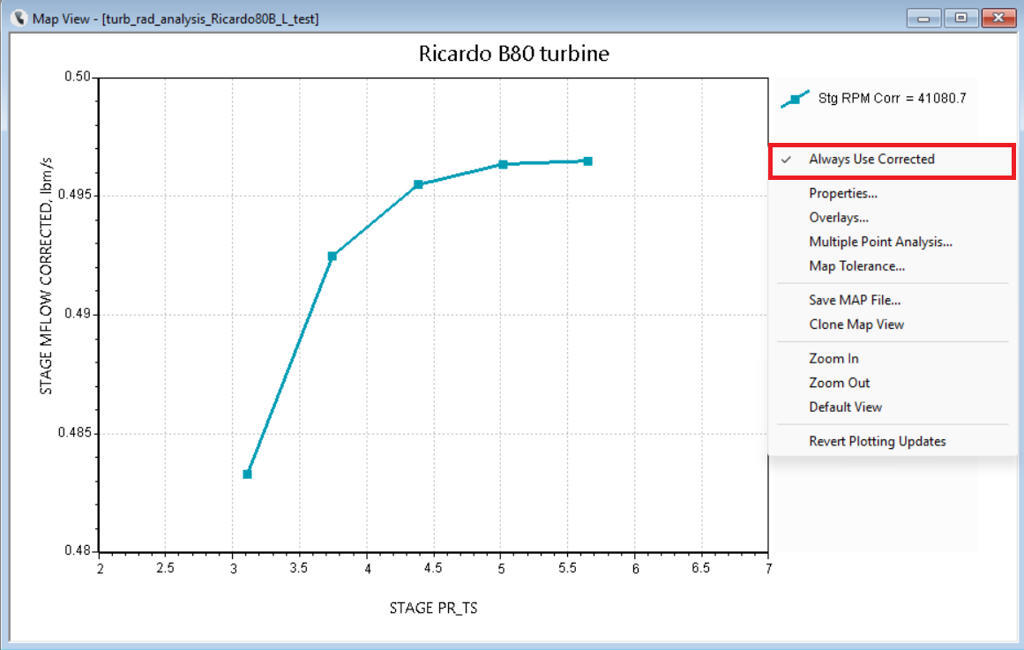Viewport: 1024px width, 650px height.
Task: Choose Map Tolerance... in the menu
Action: tap(856, 267)
